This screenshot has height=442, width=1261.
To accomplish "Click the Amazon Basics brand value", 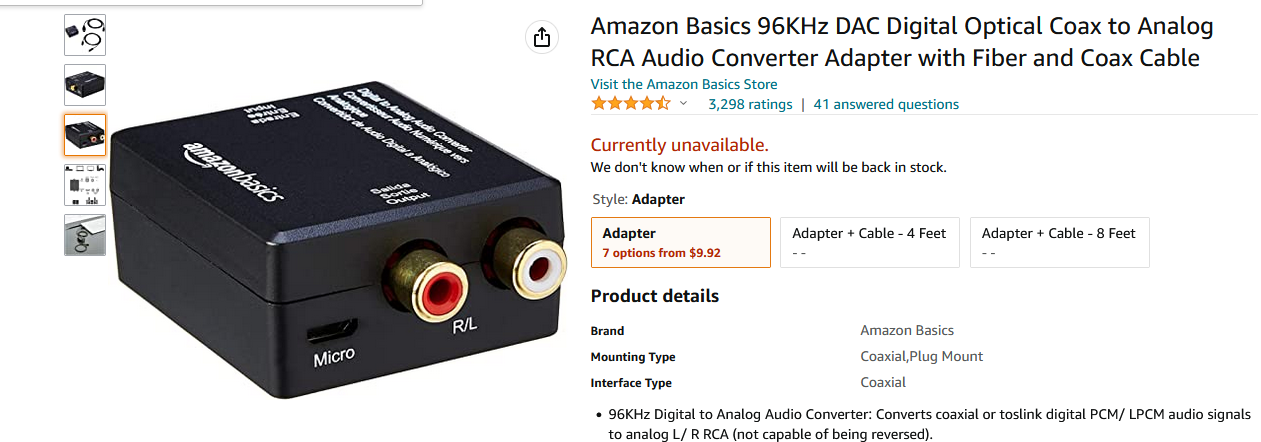I will coord(907,330).
